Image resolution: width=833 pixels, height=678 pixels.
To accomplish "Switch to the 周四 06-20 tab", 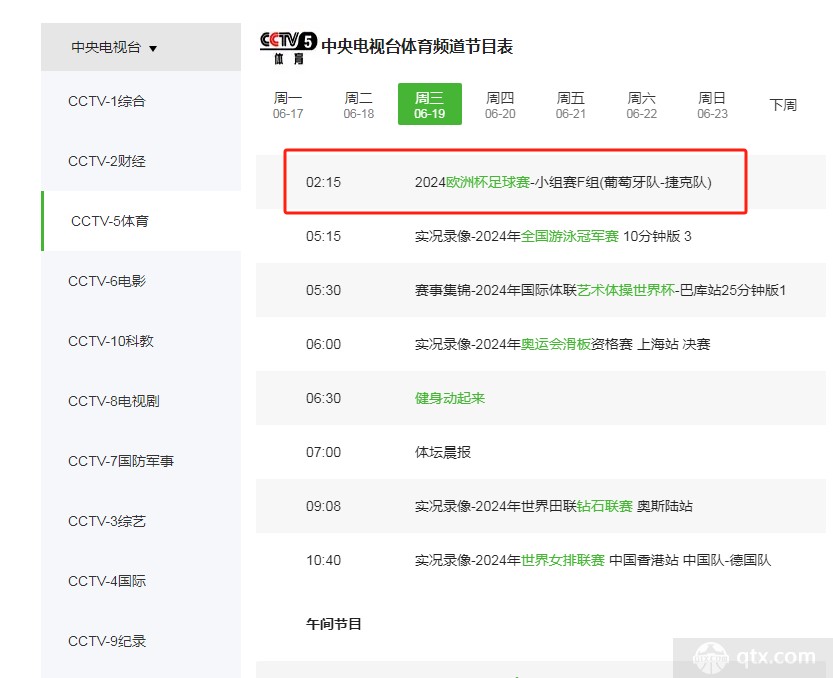I will click(500, 105).
